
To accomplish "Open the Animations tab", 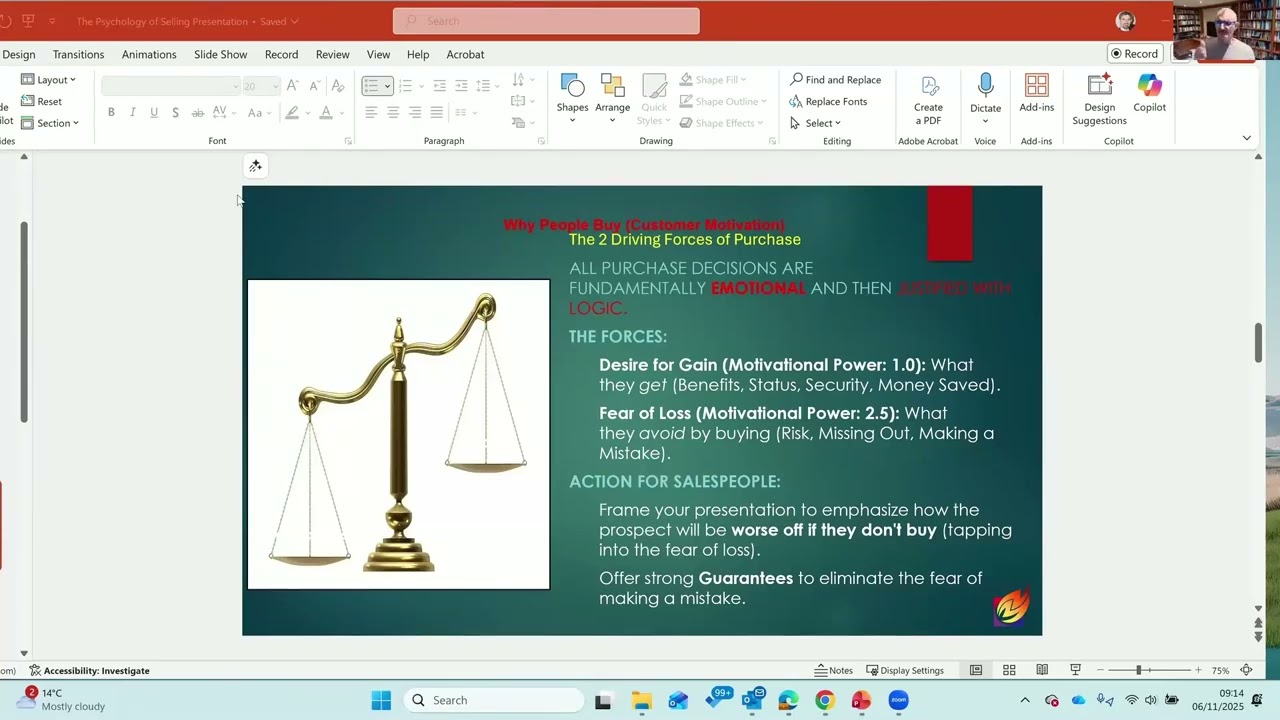I will click(x=149, y=54).
